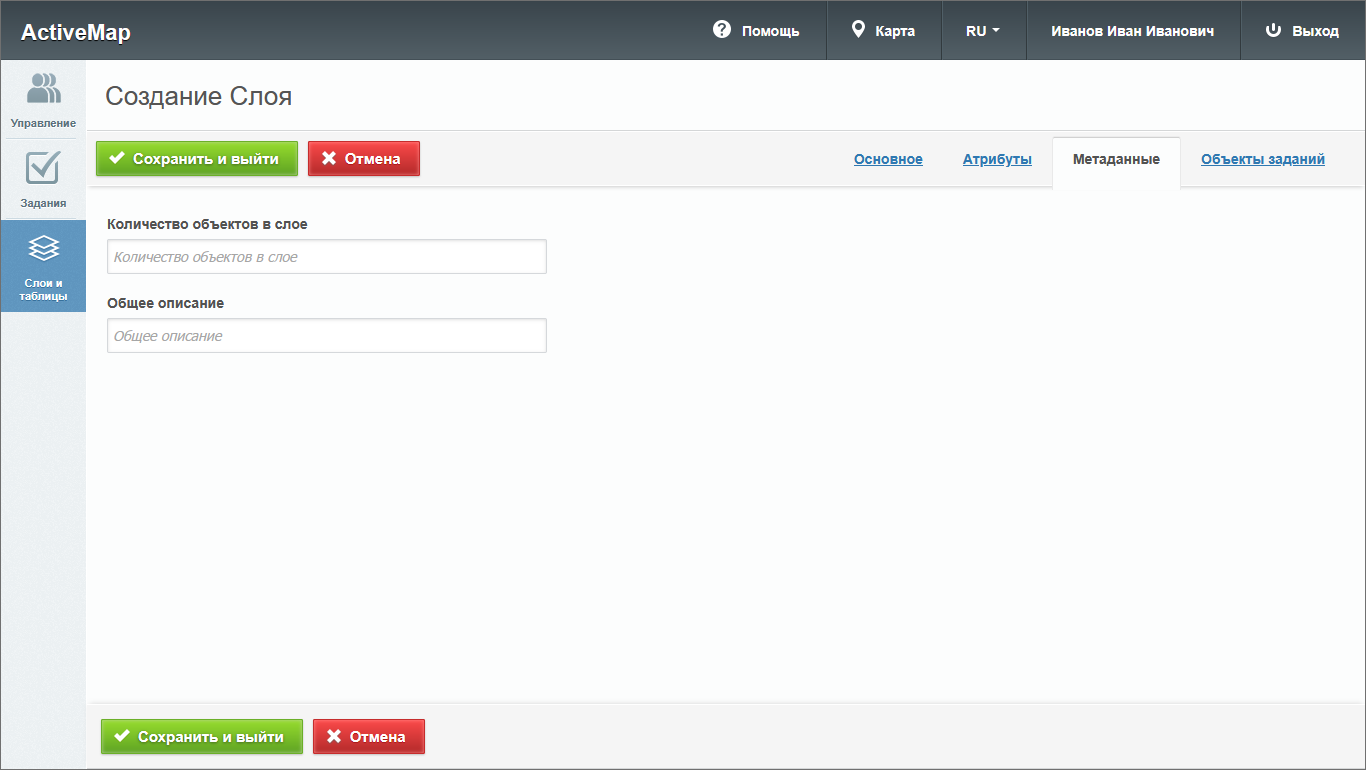Click the bold Общее описание field label
The width and height of the screenshot is (1366, 770).
pyautogui.click(x=165, y=303)
